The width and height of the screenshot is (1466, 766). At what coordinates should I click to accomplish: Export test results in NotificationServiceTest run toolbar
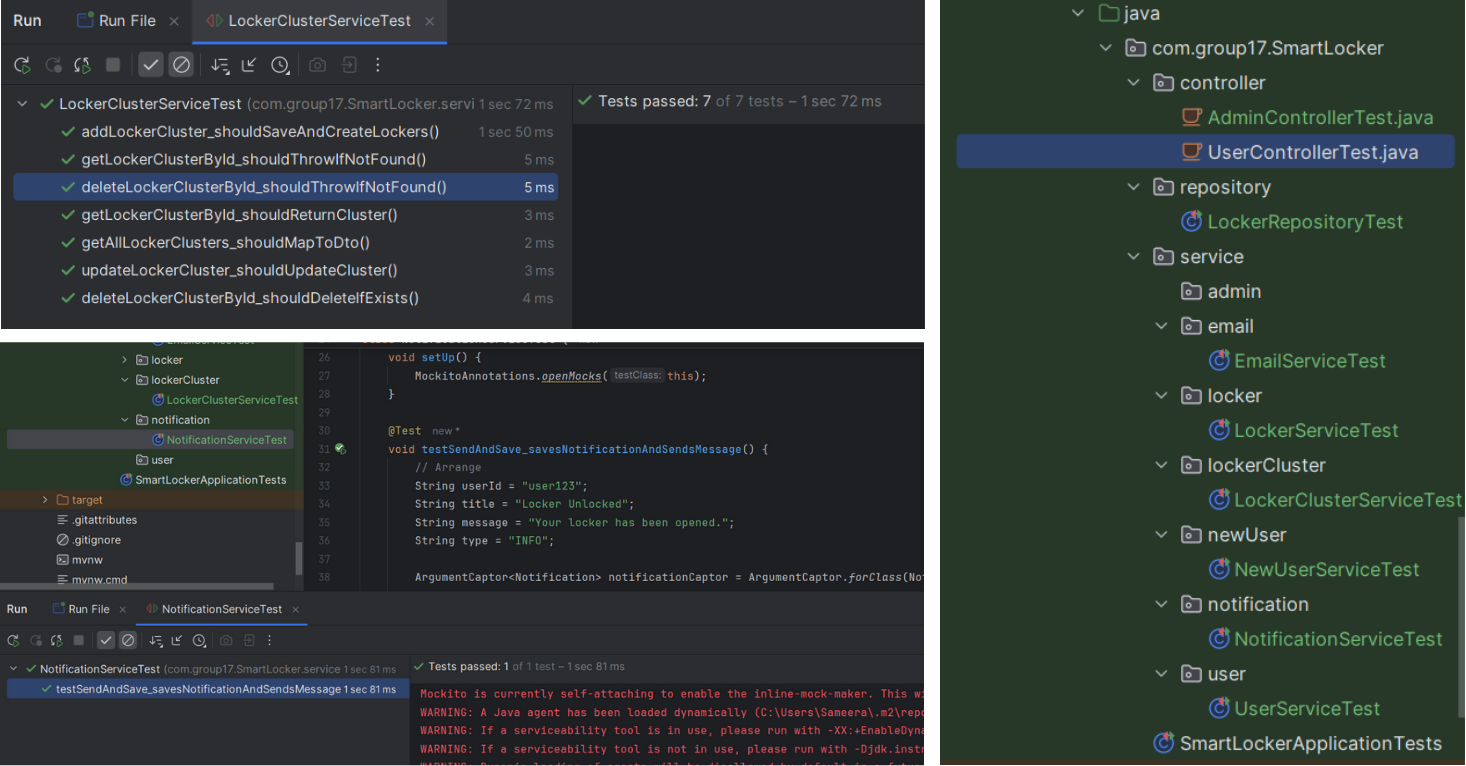(x=248, y=640)
